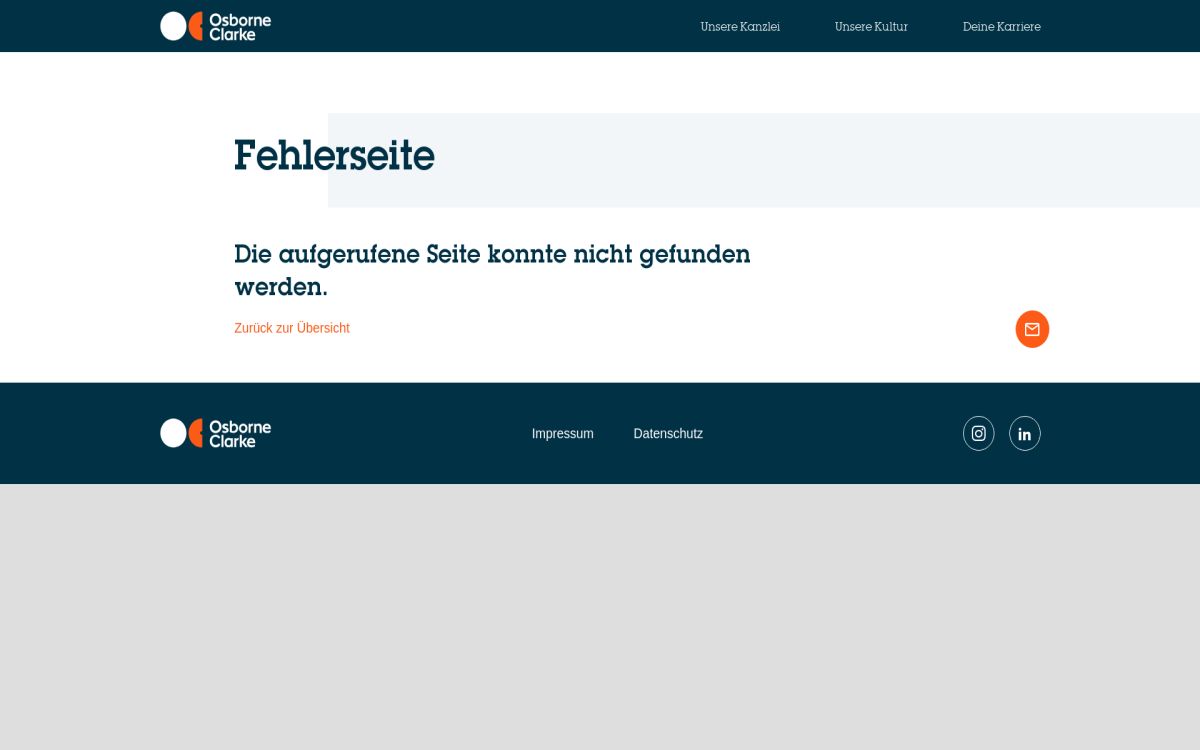Click the Fehlerseite heading
The height and width of the screenshot is (750, 1200).
tap(334, 157)
